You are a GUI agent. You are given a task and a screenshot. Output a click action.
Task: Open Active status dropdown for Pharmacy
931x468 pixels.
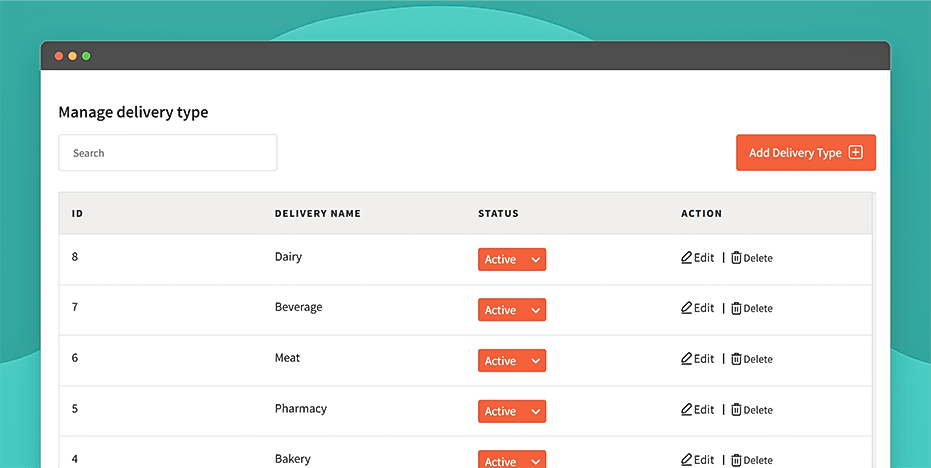coord(512,411)
